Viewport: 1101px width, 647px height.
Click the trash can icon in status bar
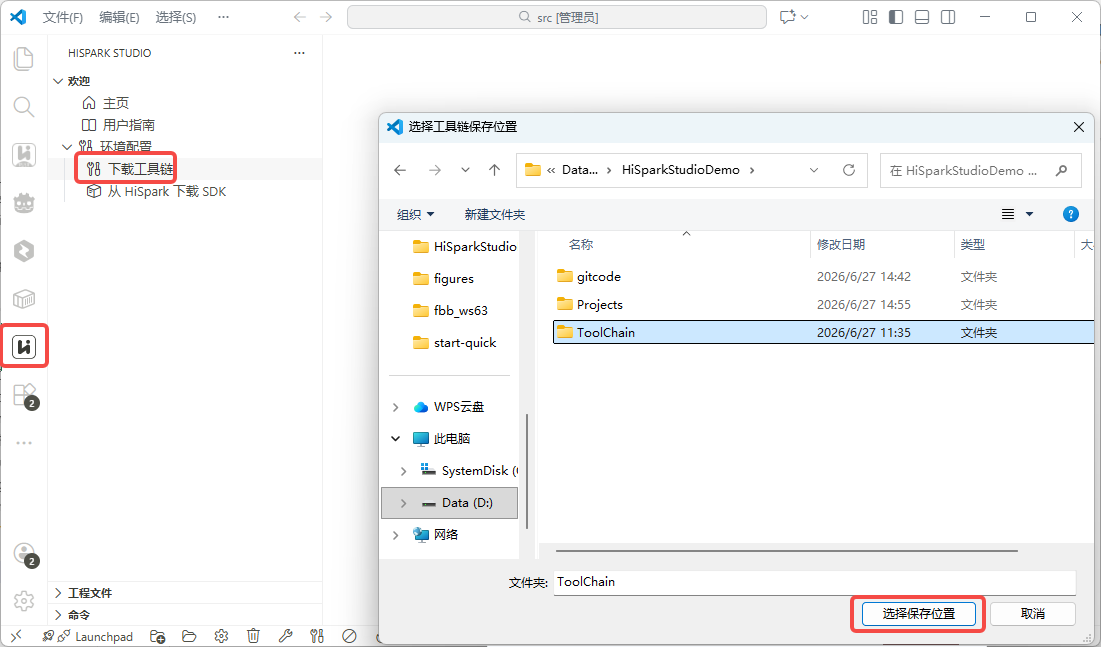253,636
